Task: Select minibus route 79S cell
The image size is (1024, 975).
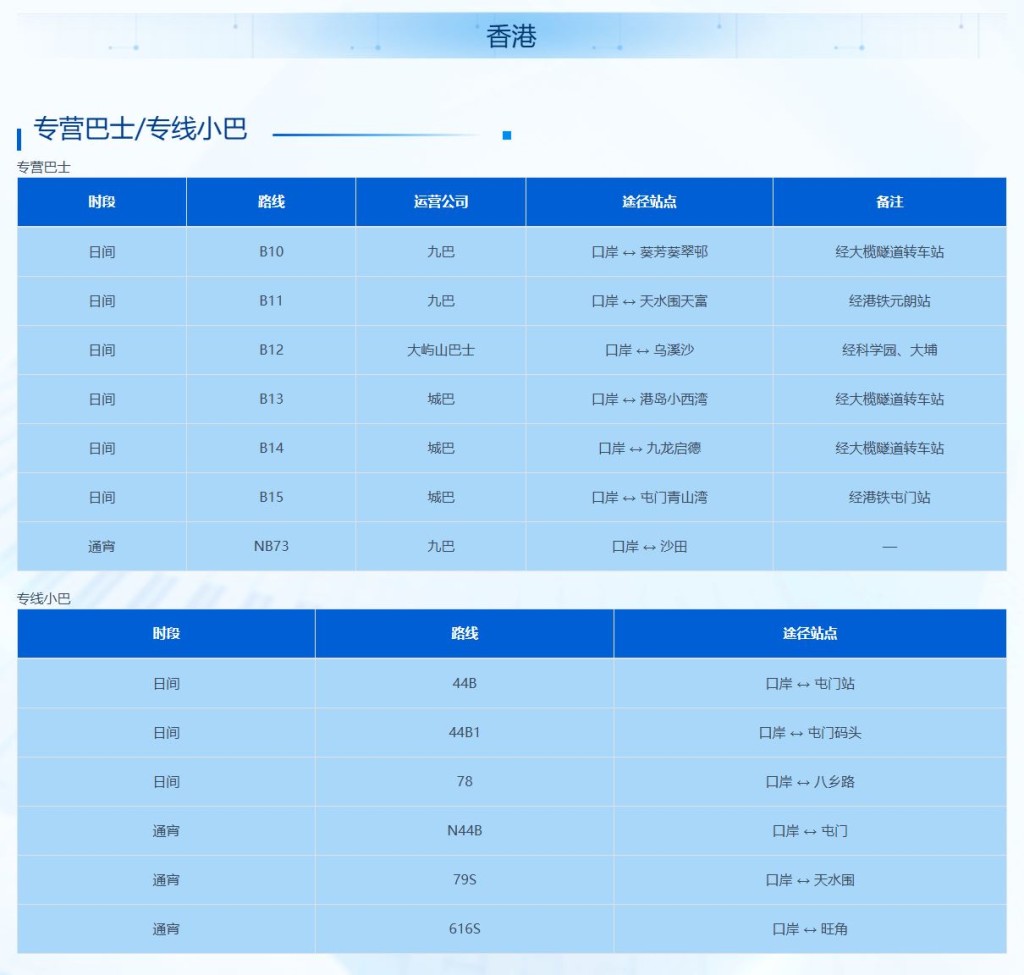Action: (464, 880)
